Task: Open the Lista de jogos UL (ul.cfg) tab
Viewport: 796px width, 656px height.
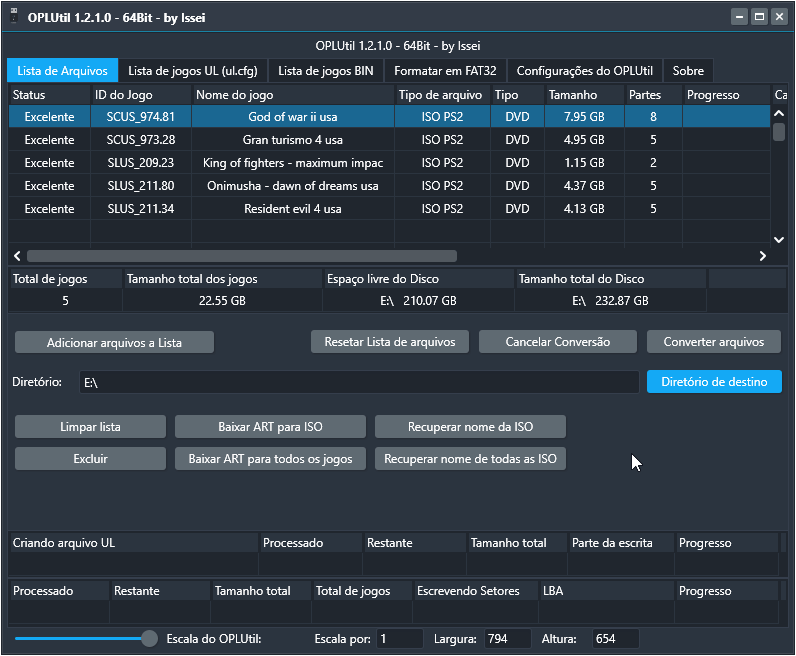Action: pos(194,71)
